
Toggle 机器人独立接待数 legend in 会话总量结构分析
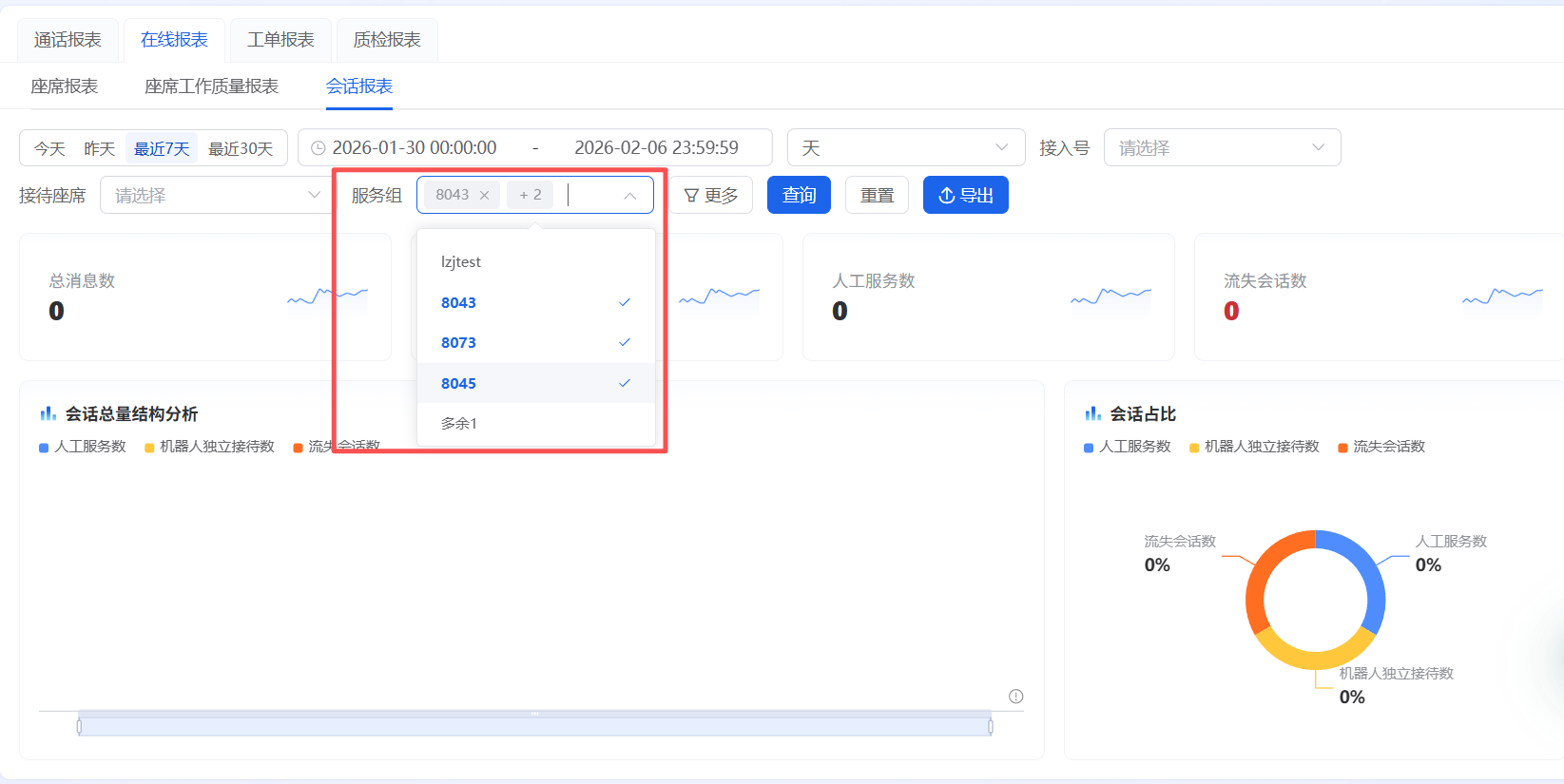coord(209,447)
